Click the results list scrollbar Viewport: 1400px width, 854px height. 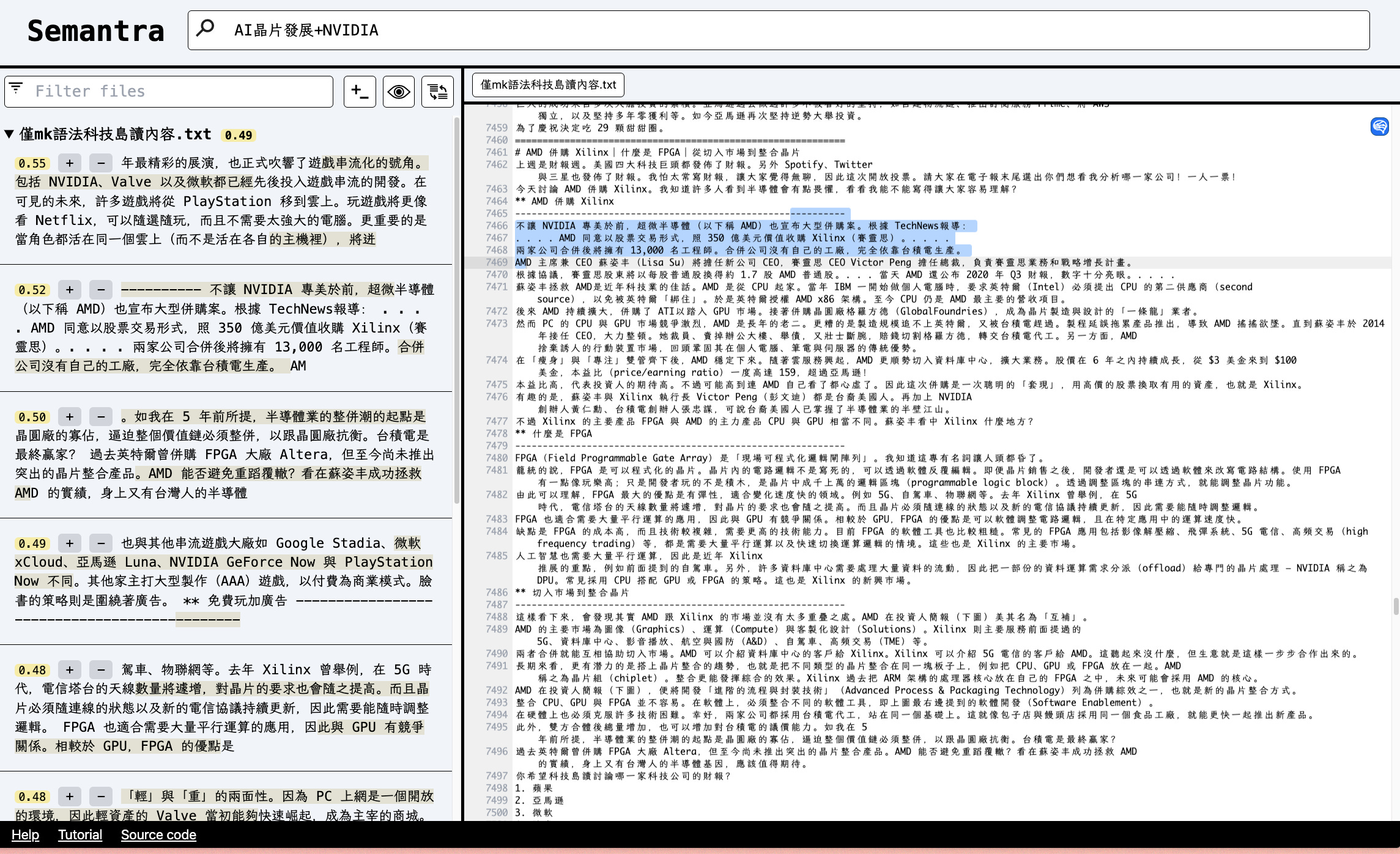tap(456, 312)
